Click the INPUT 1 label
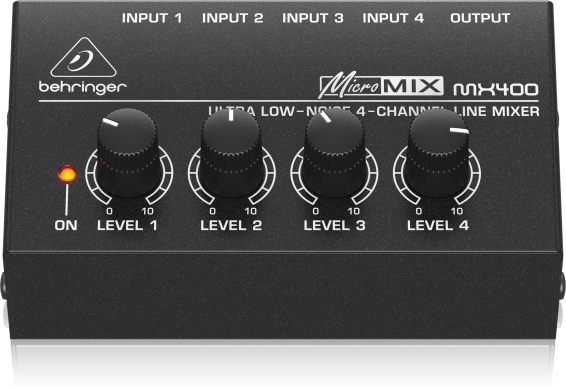This screenshot has height=390, width=566. (152, 18)
